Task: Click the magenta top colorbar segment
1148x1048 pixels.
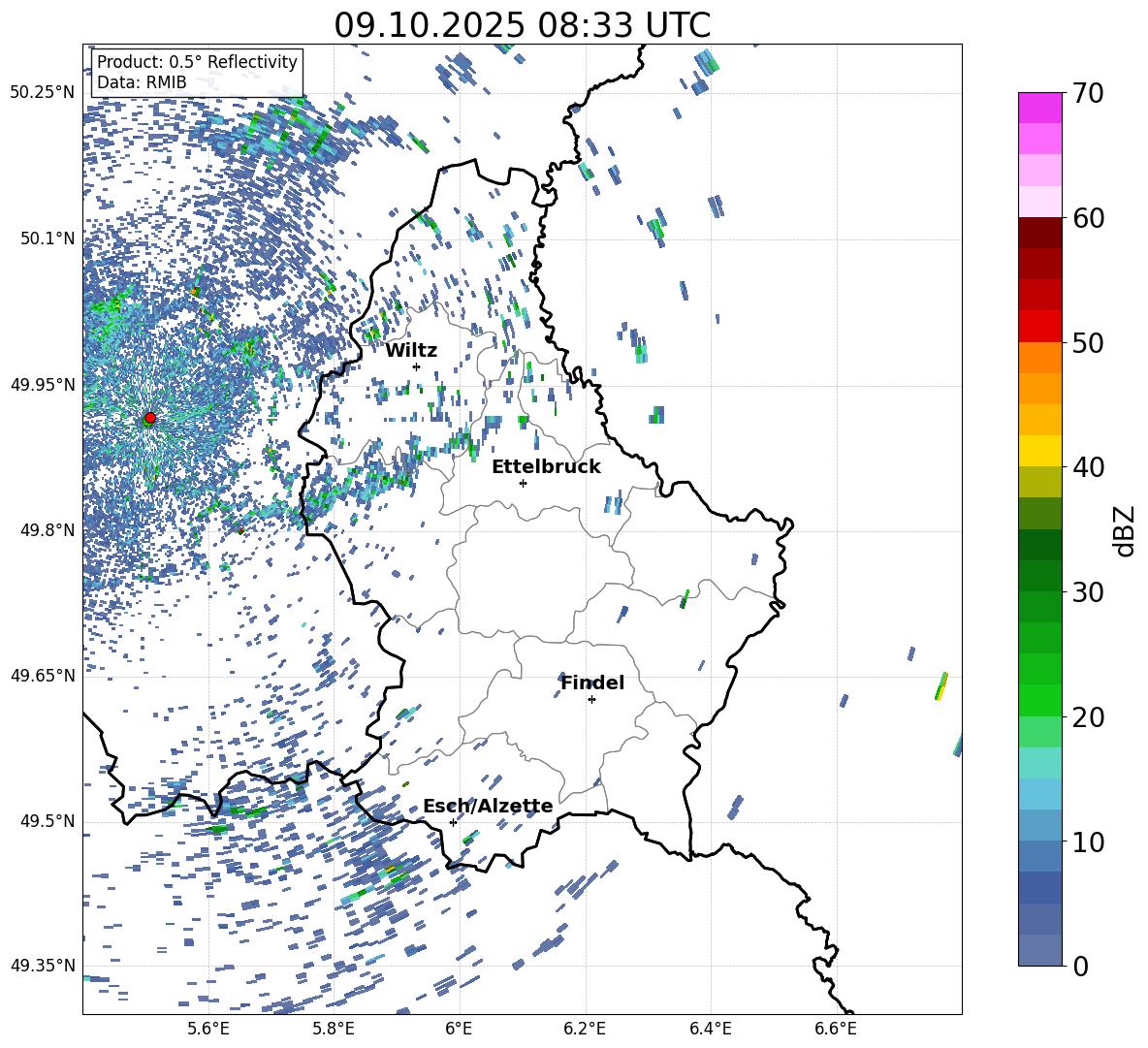Action: point(1040,108)
